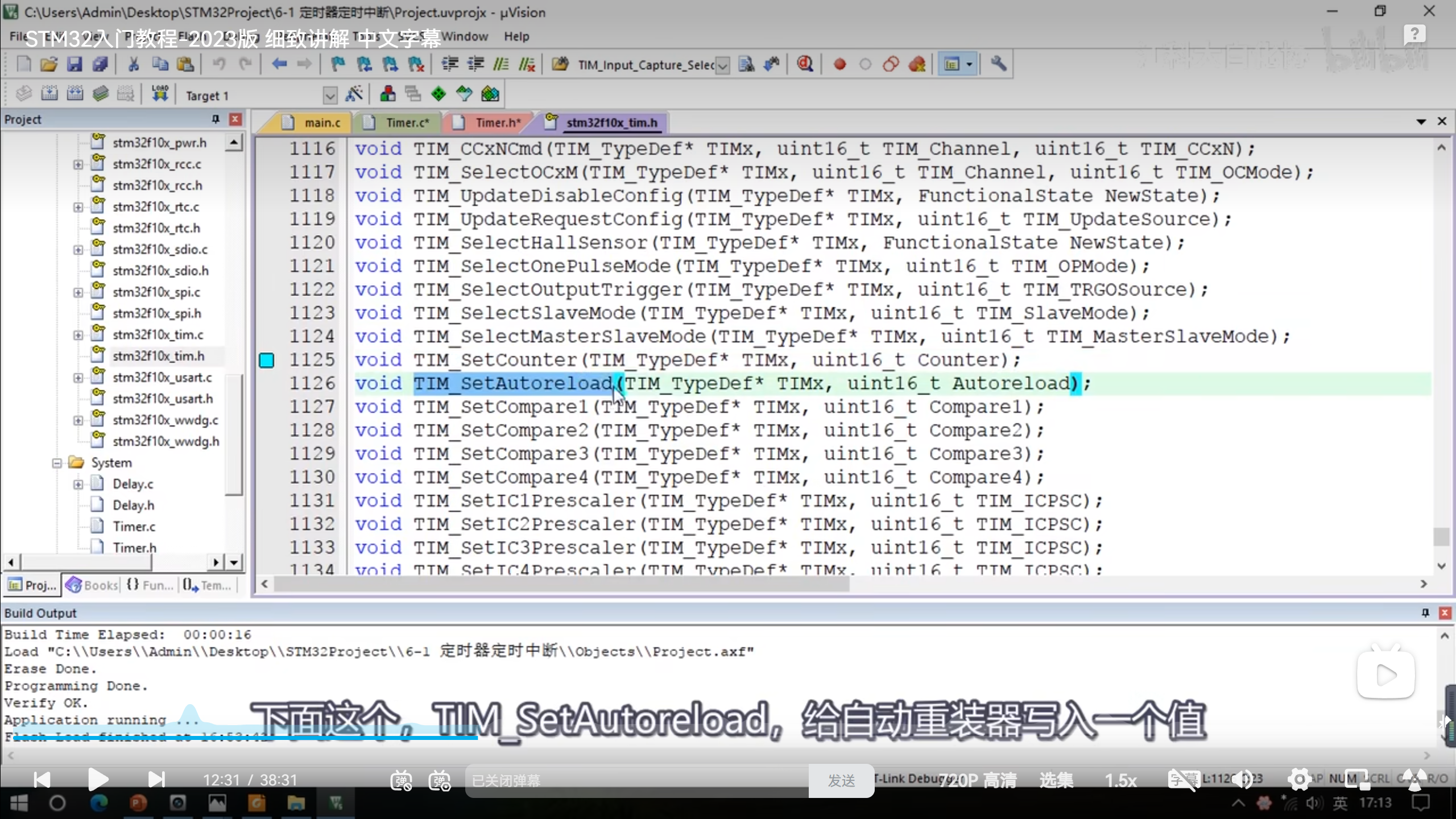Click the Download LOAD toolbar icon
This screenshot has height=819, width=1456.
160,94
